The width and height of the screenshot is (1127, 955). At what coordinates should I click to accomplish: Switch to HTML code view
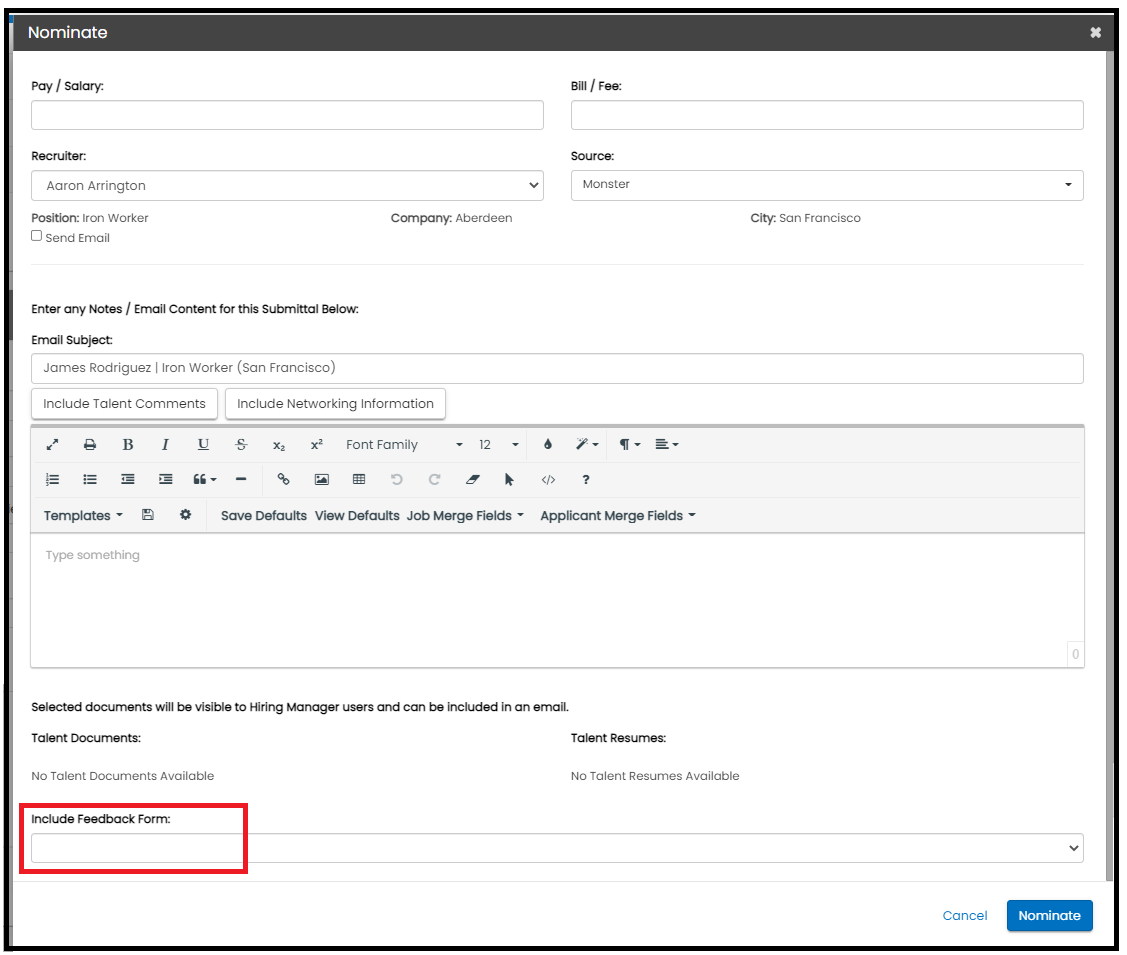548,480
